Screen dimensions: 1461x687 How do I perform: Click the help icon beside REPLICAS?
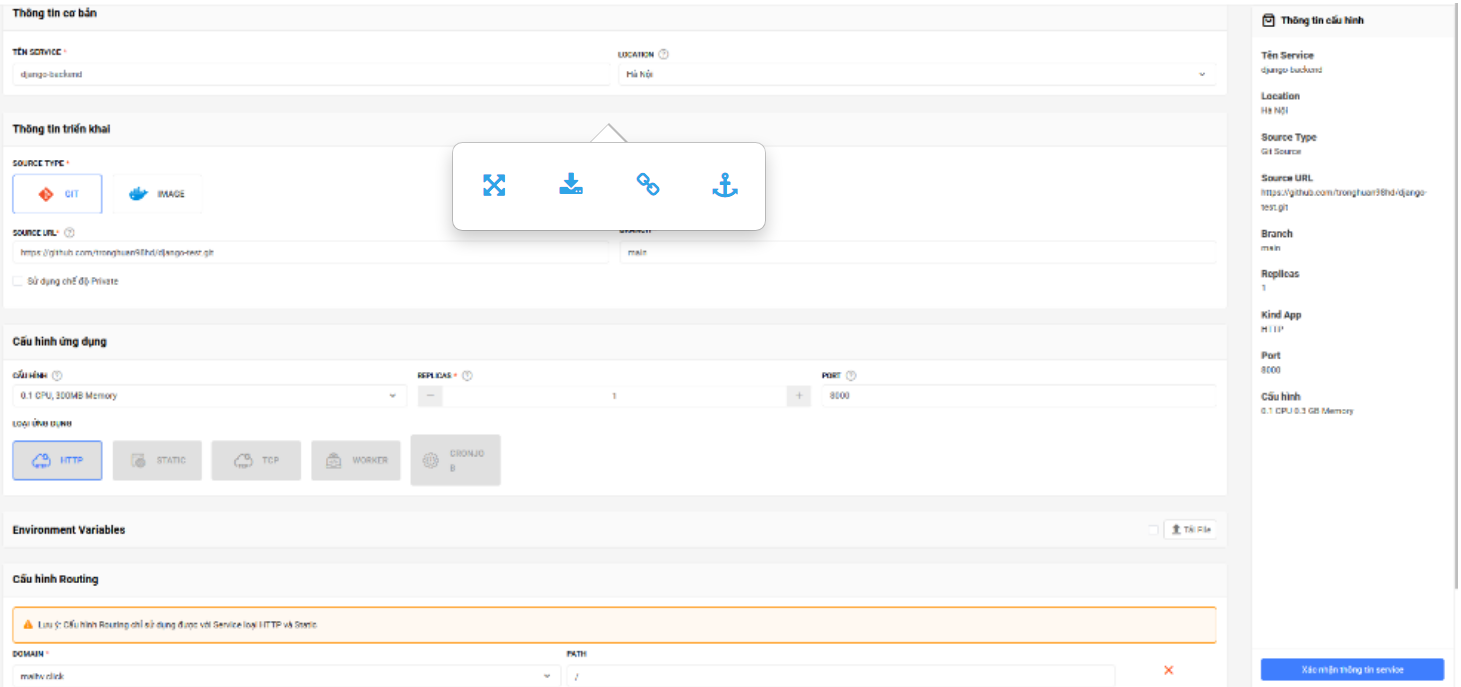pyautogui.click(x=465, y=375)
